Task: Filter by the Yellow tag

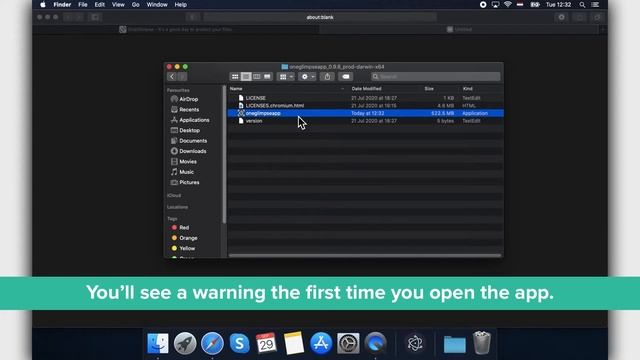Action: (x=183, y=248)
